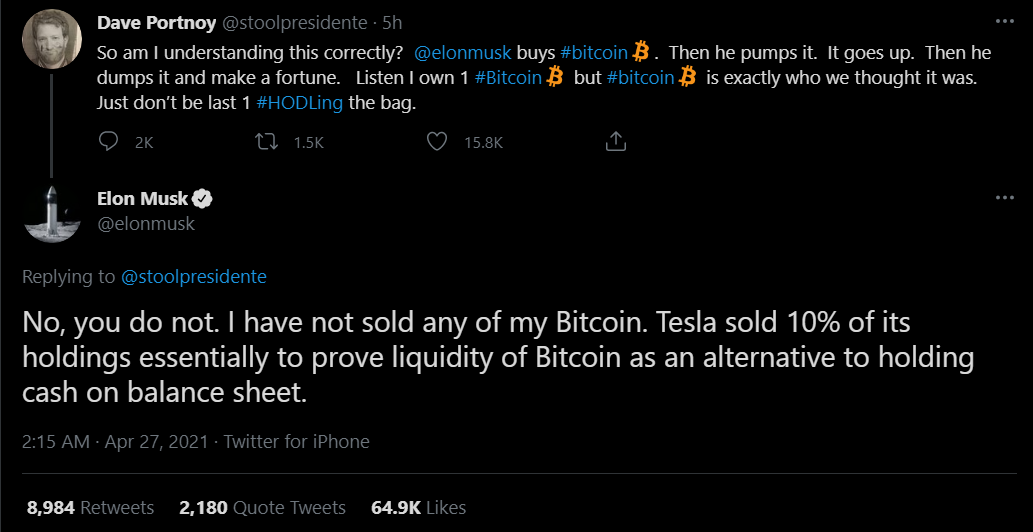The width and height of the screenshot is (1033, 532).
Task: Click the Elon Musk display name
Action: [142, 199]
